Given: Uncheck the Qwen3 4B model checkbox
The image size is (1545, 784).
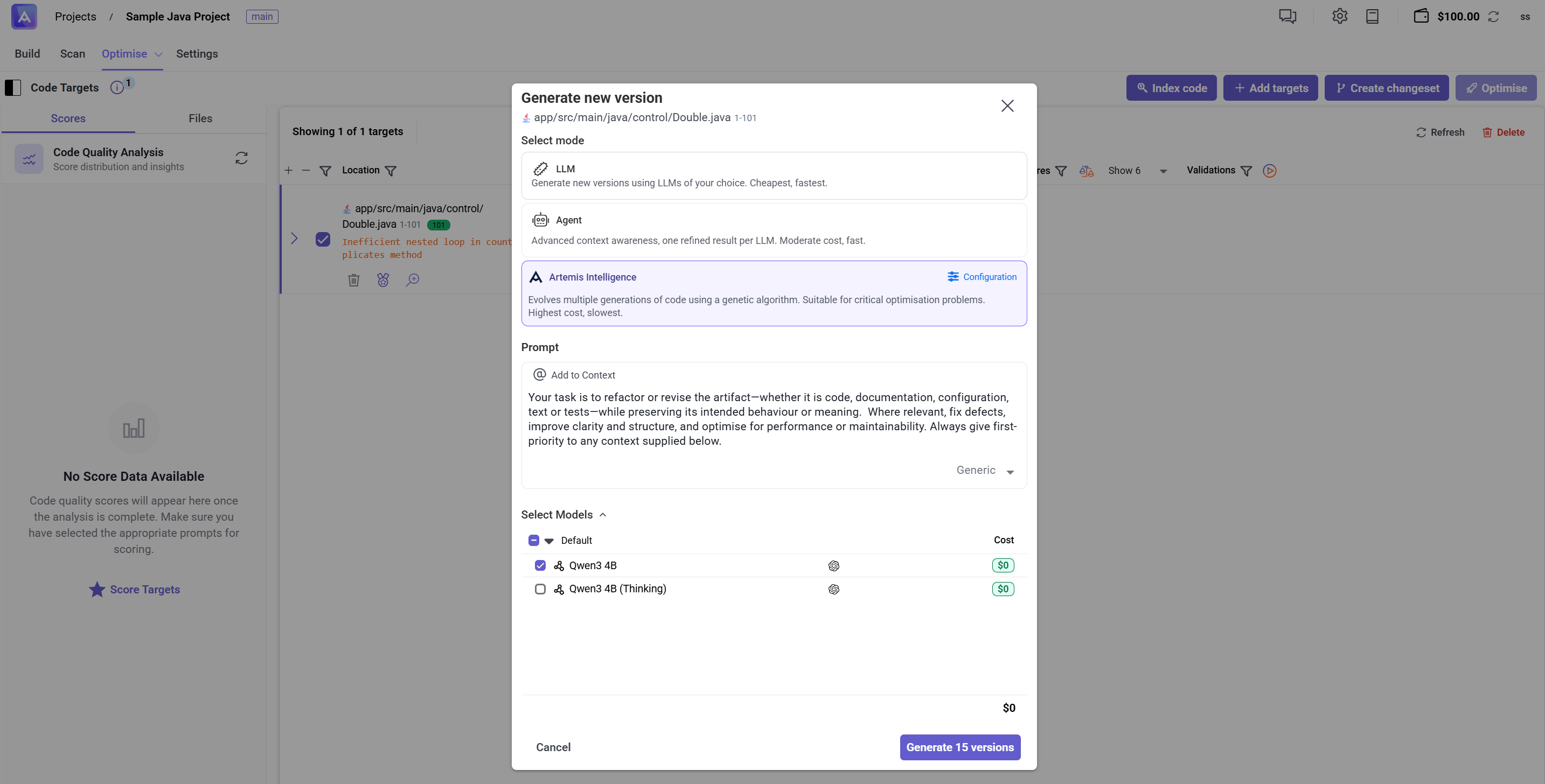Looking at the screenshot, I should (x=540, y=565).
